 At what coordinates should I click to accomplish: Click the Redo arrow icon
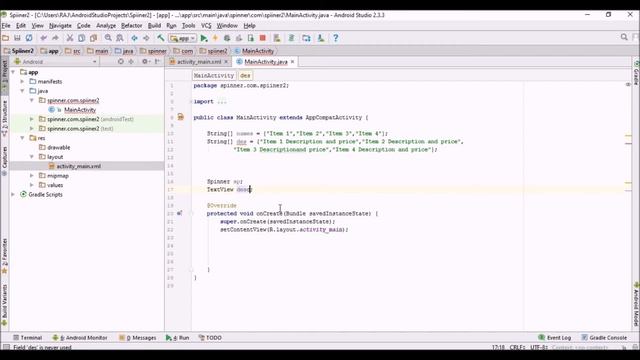tap(55, 38)
